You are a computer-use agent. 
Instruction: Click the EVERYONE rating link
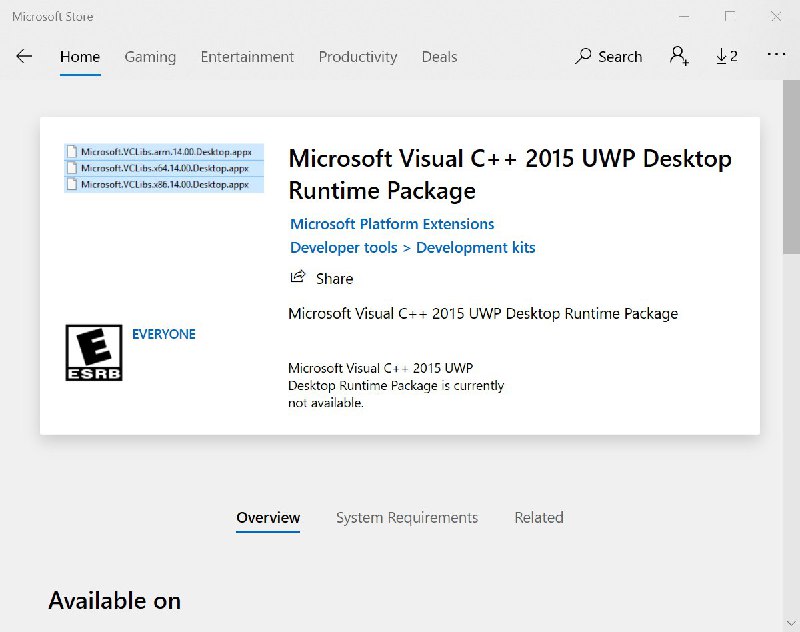[164, 334]
